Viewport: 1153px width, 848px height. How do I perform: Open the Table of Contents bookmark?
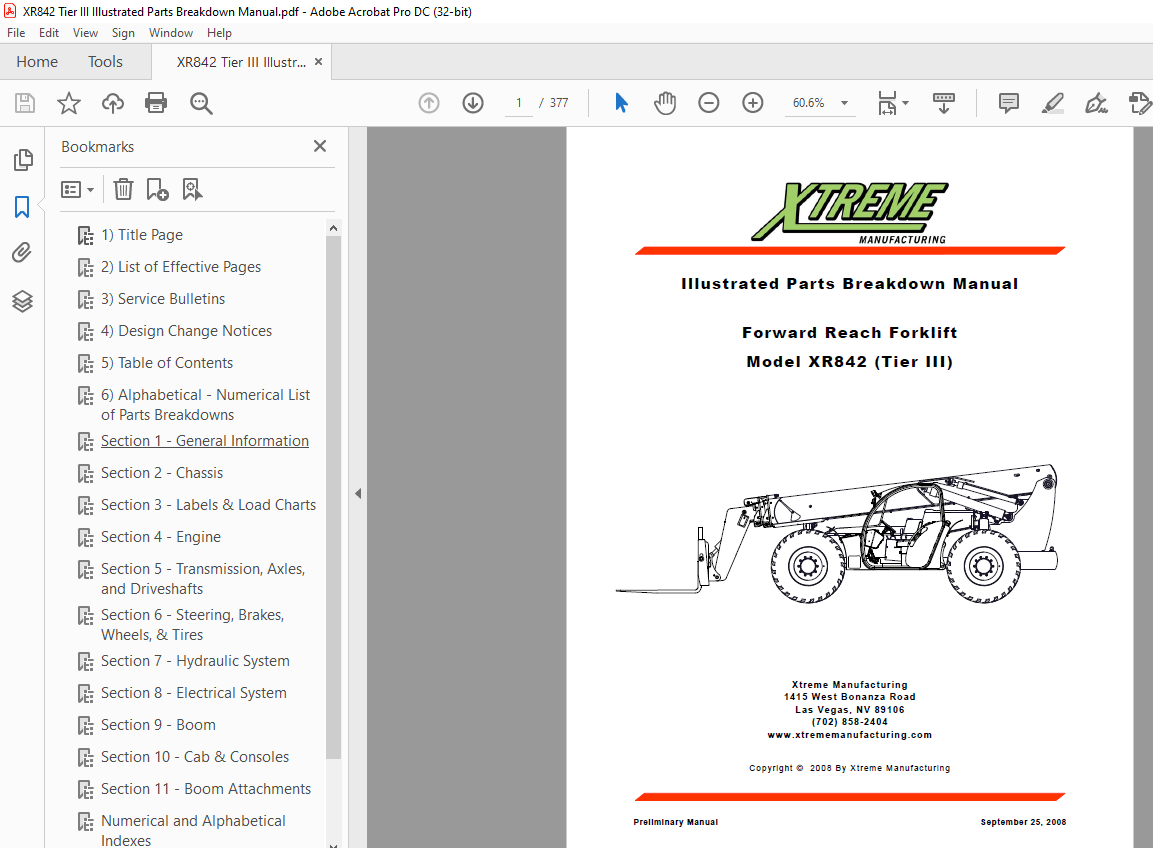(x=167, y=363)
